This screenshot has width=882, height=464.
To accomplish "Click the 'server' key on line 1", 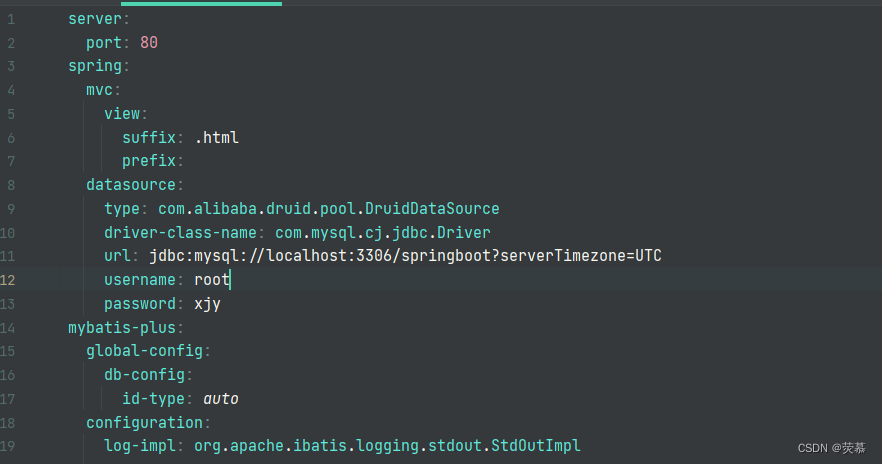I will pyautogui.click(x=94, y=19).
